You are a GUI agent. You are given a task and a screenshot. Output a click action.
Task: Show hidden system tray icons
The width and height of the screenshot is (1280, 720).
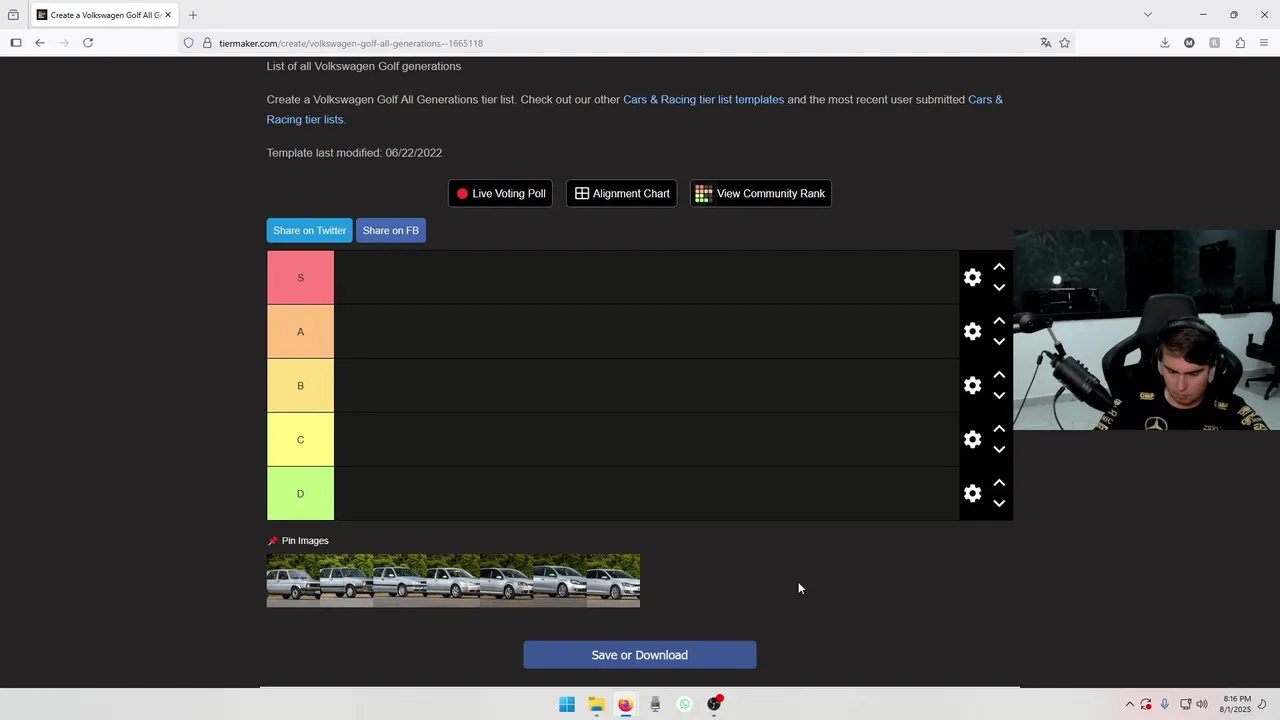click(x=1130, y=704)
